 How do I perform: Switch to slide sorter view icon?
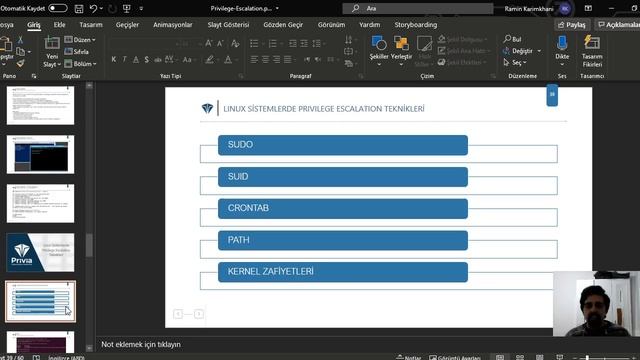(520, 358)
